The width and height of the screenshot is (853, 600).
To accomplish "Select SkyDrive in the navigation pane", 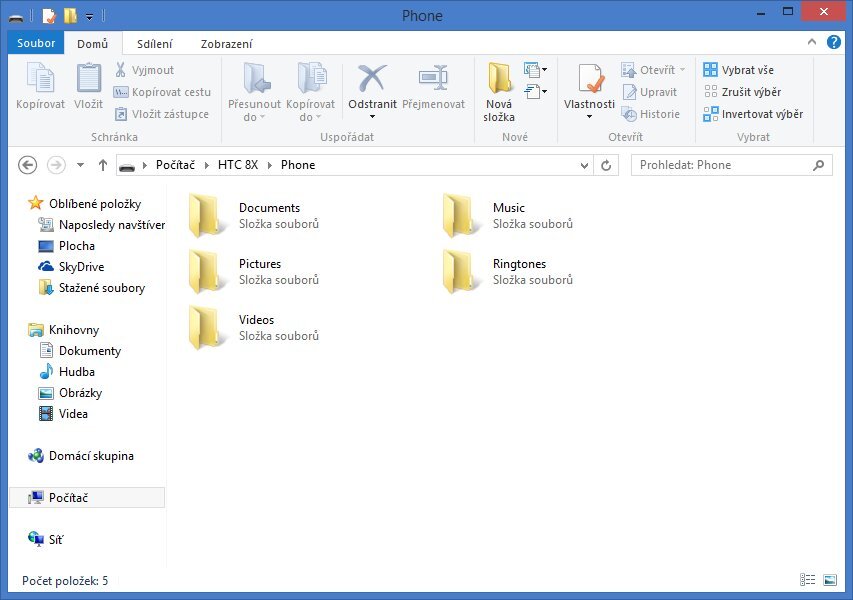I will pos(81,267).
